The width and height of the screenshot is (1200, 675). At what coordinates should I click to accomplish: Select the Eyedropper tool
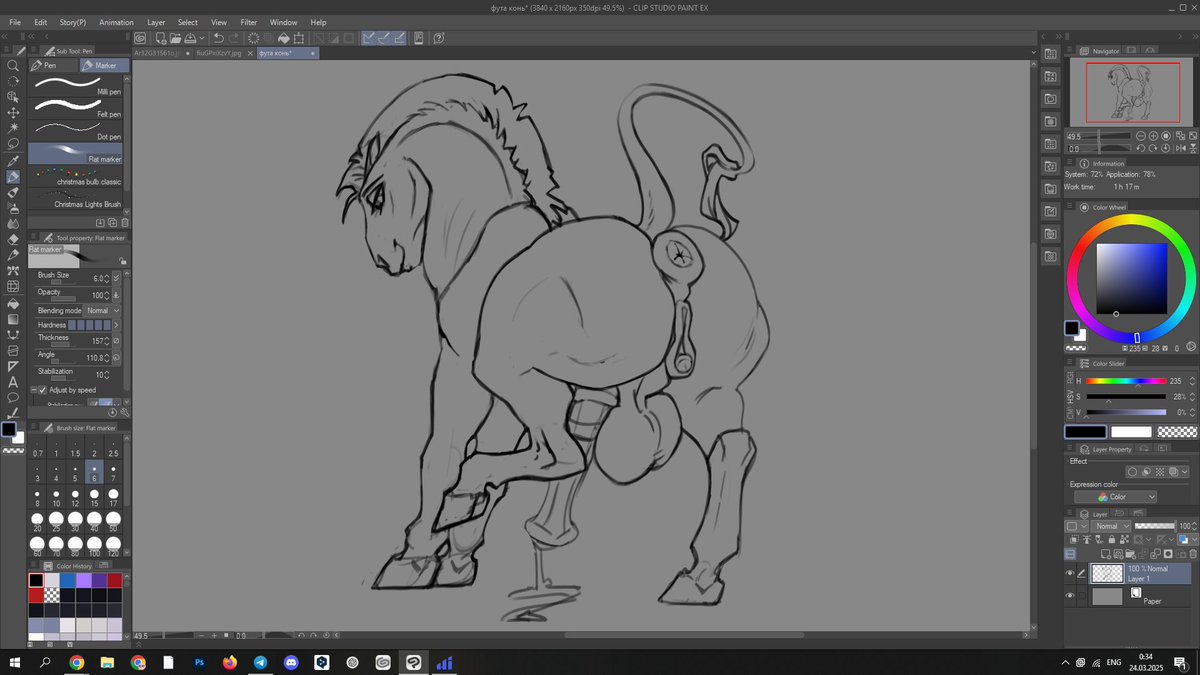tap(14, 160)
